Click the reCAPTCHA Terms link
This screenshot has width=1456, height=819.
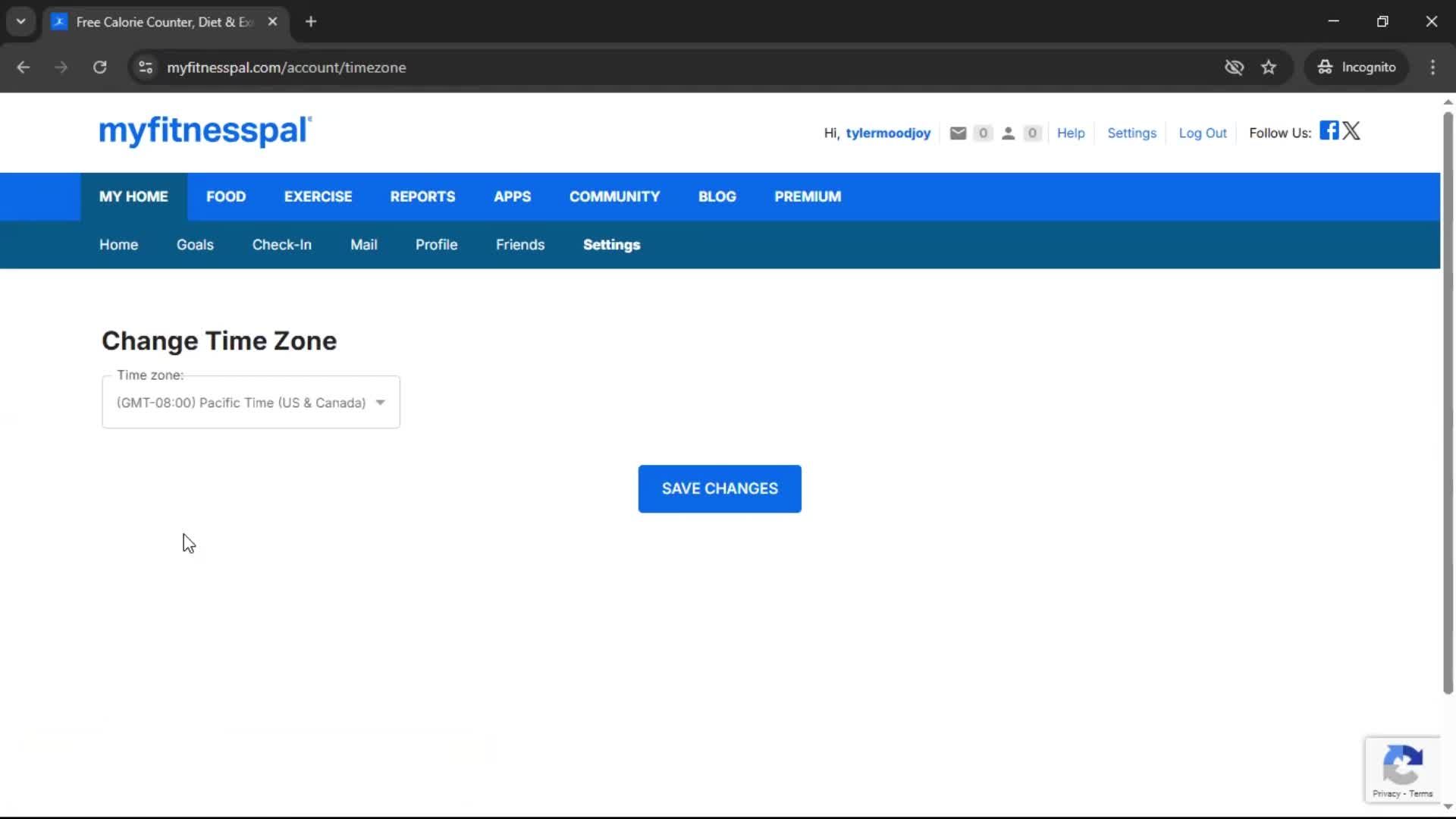(x=1421, y=794)
